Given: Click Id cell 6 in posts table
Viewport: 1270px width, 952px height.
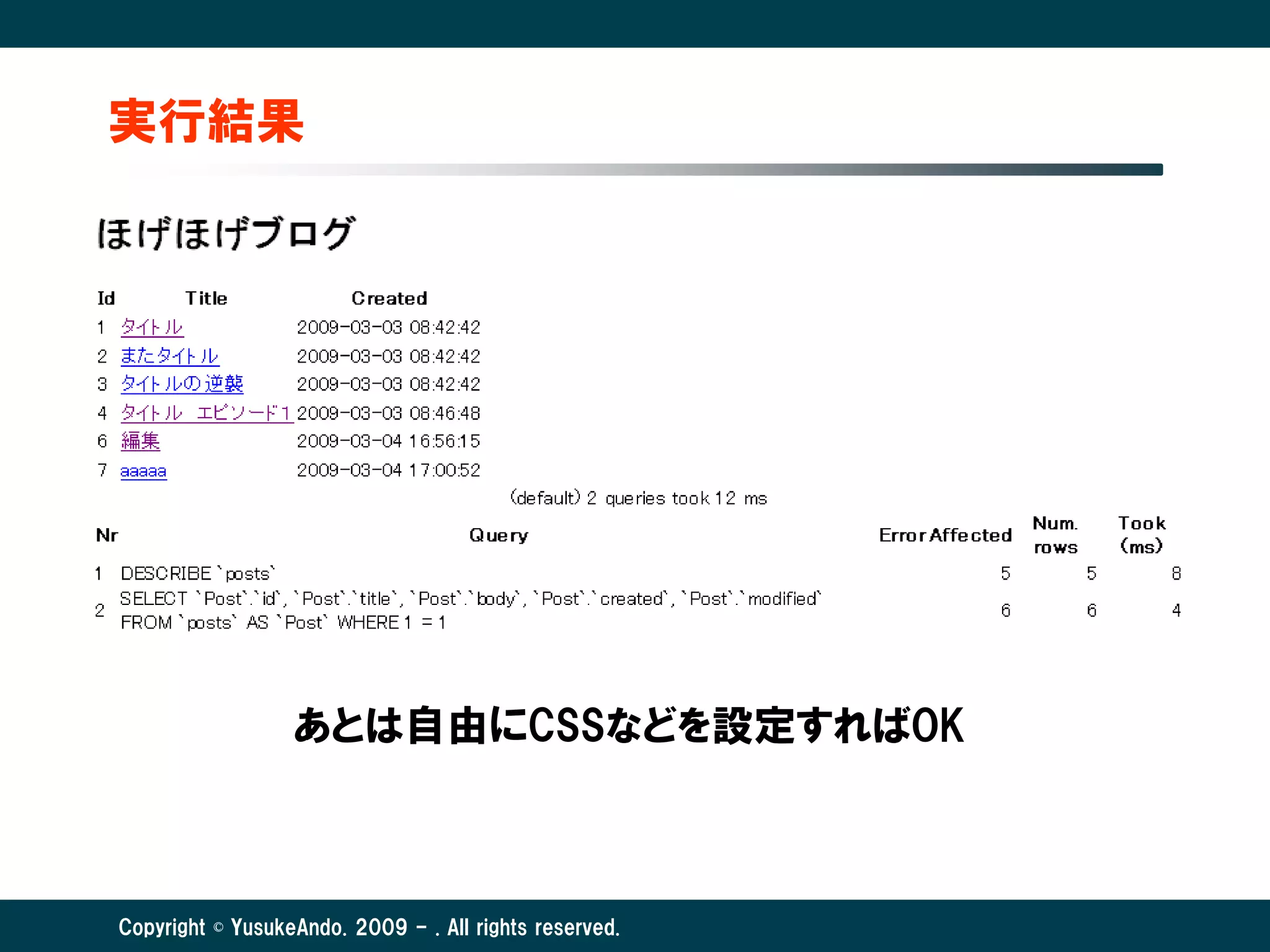Looking at the screenshot, I should pyautogui.click(x=102, y=441).
